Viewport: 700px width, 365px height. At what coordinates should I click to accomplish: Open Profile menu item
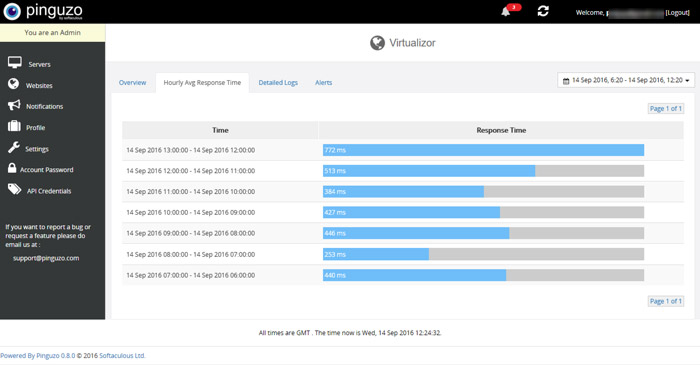pyautogui.click(x=35, y=128)
